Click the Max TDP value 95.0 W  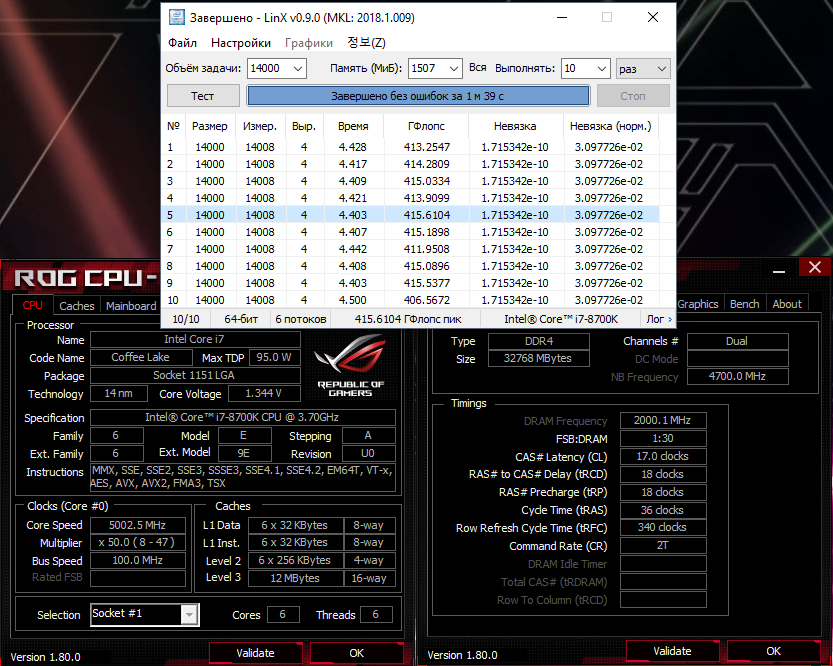(x=275, y=357)
